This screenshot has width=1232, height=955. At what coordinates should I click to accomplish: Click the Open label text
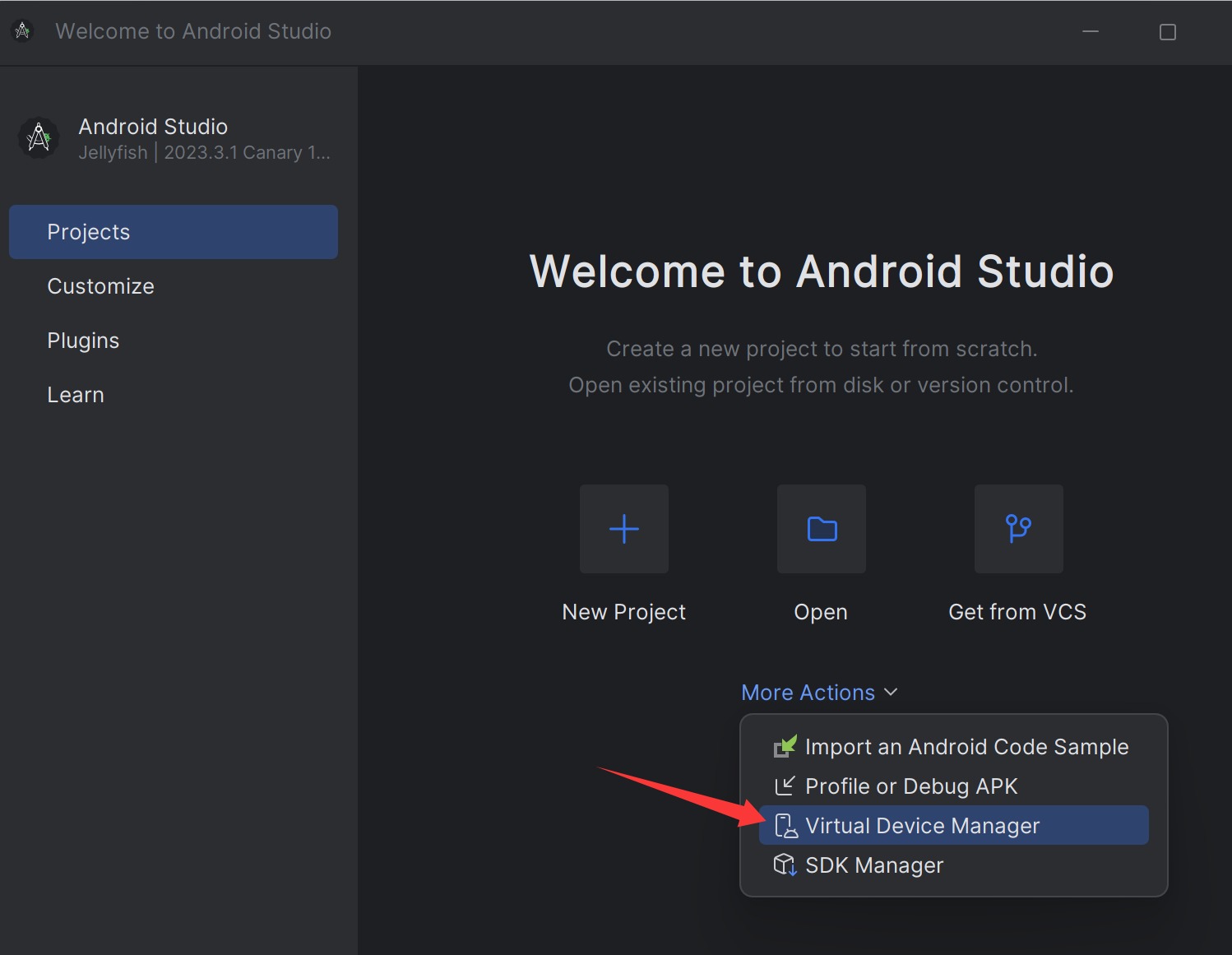click(821, 612)
